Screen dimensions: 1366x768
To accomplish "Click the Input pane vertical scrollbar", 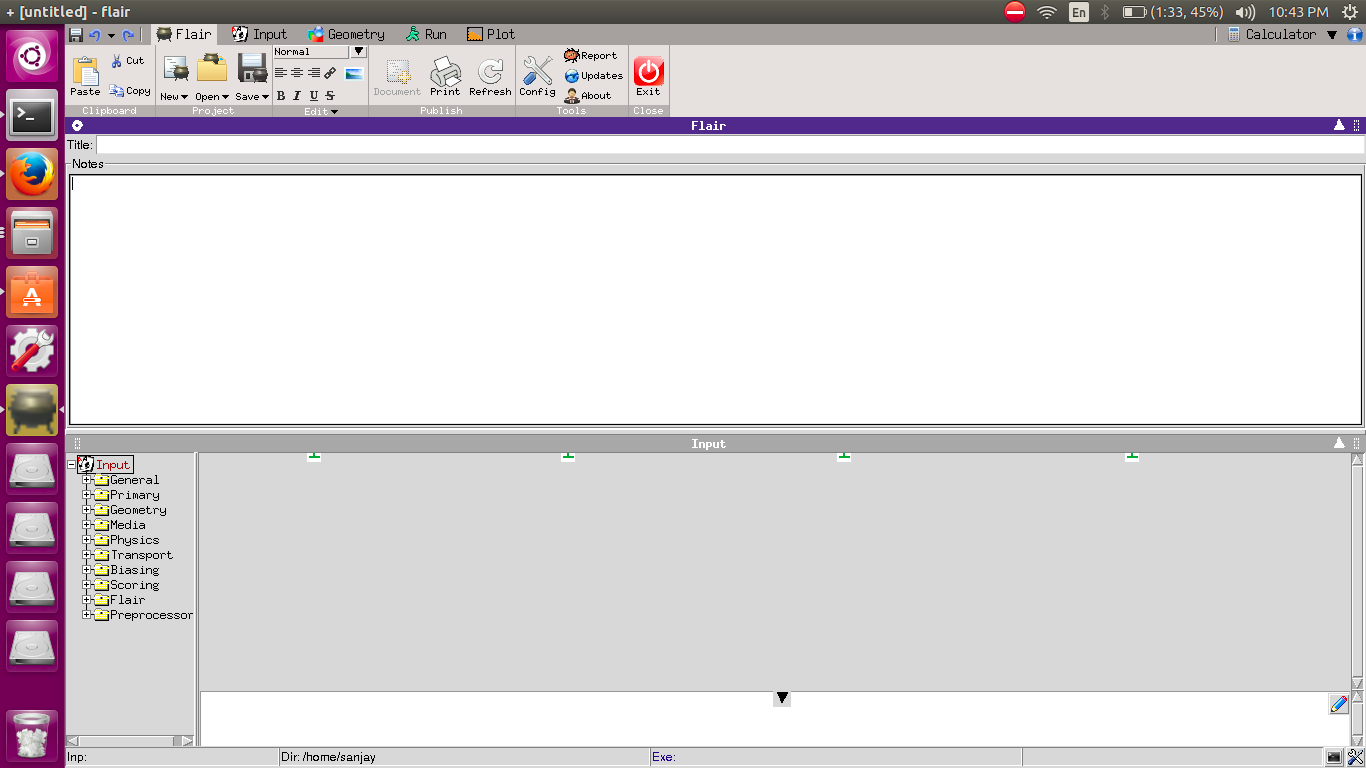I will (x=1357, y=570).
